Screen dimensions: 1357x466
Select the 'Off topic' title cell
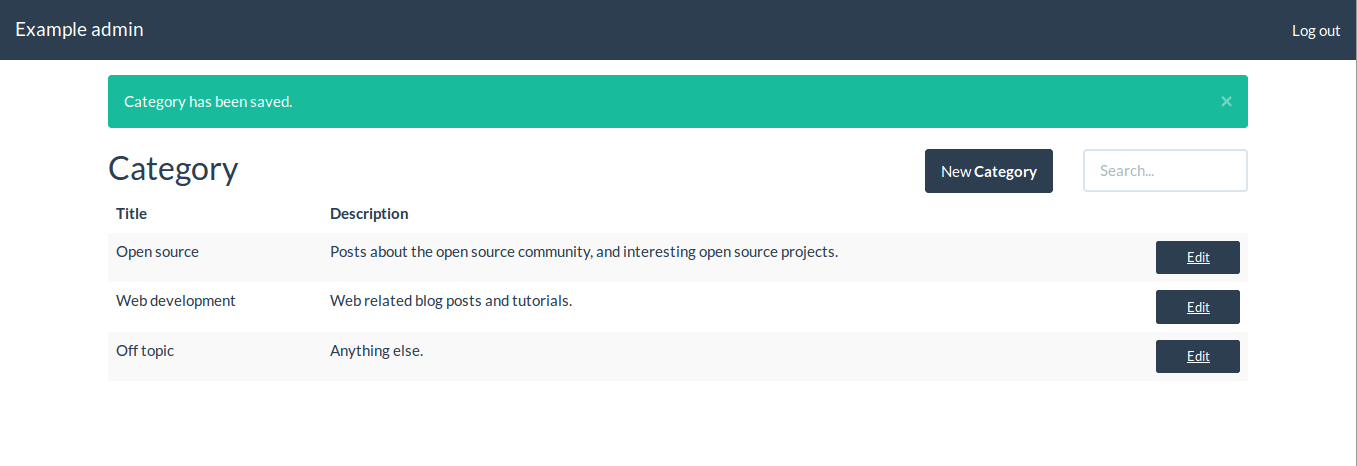pos(145,351)
